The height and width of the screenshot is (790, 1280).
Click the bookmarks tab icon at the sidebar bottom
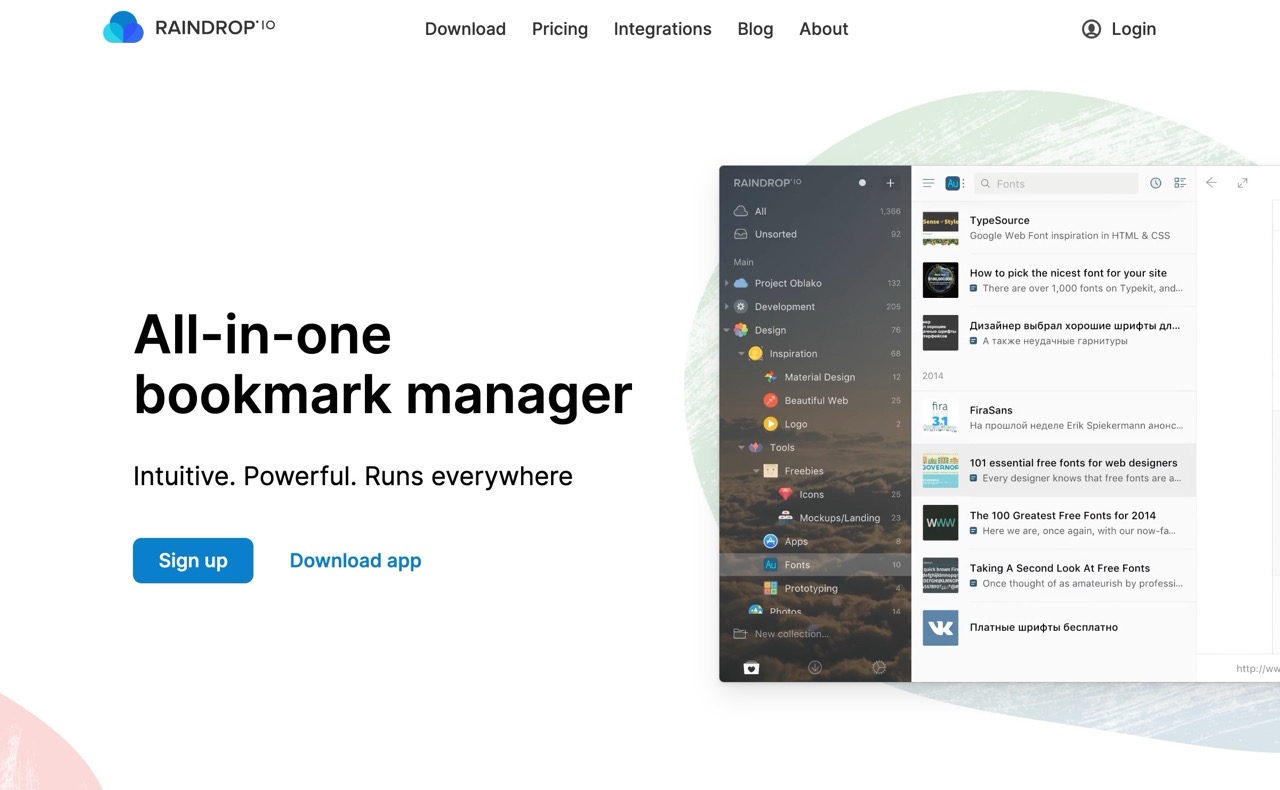tap(752, 668)
